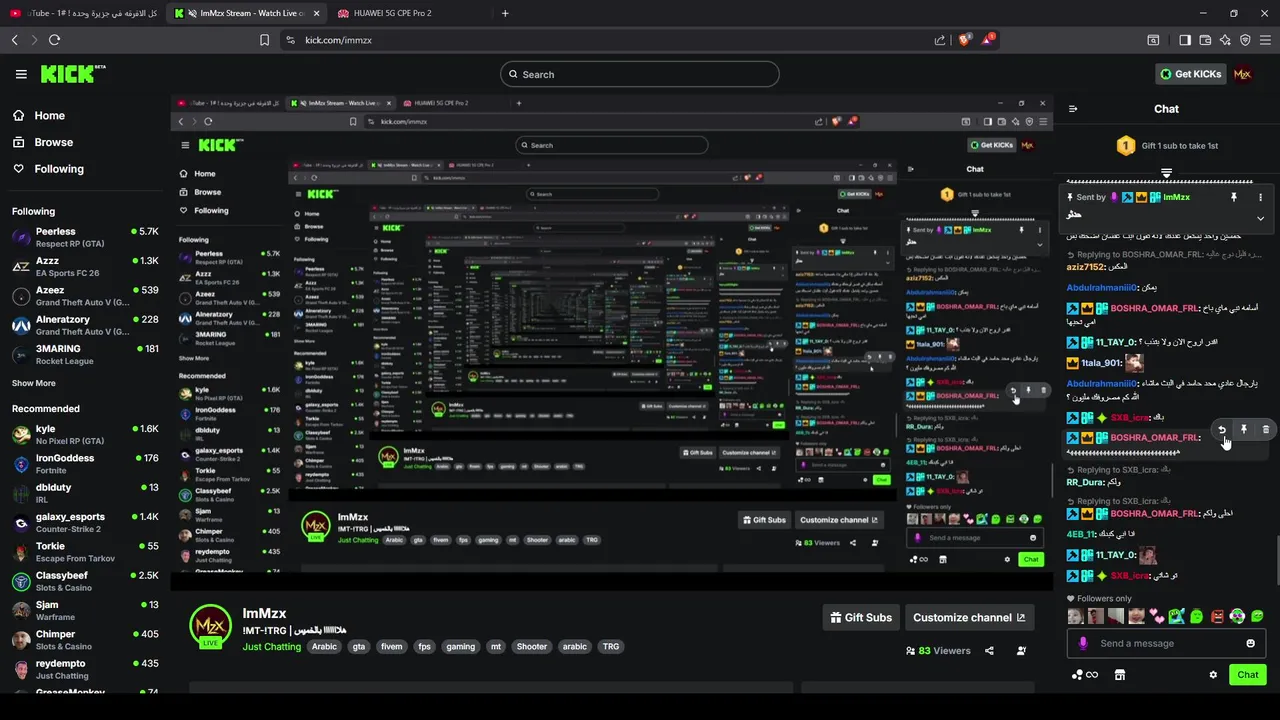
Task: Switch to the YouTube browser tab
Action: 83,13
